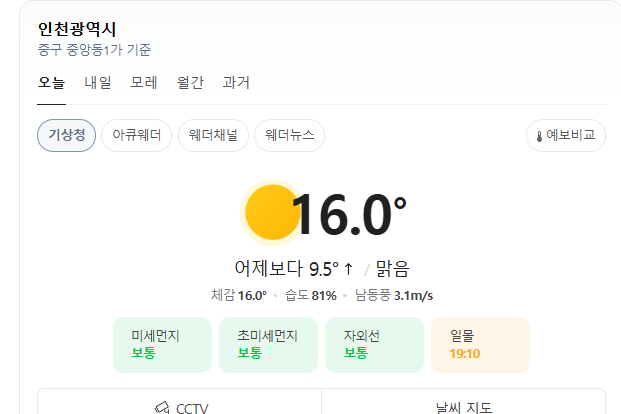
Task: Open the 일몰 19:10 sunset card
Action: [480, 345]
